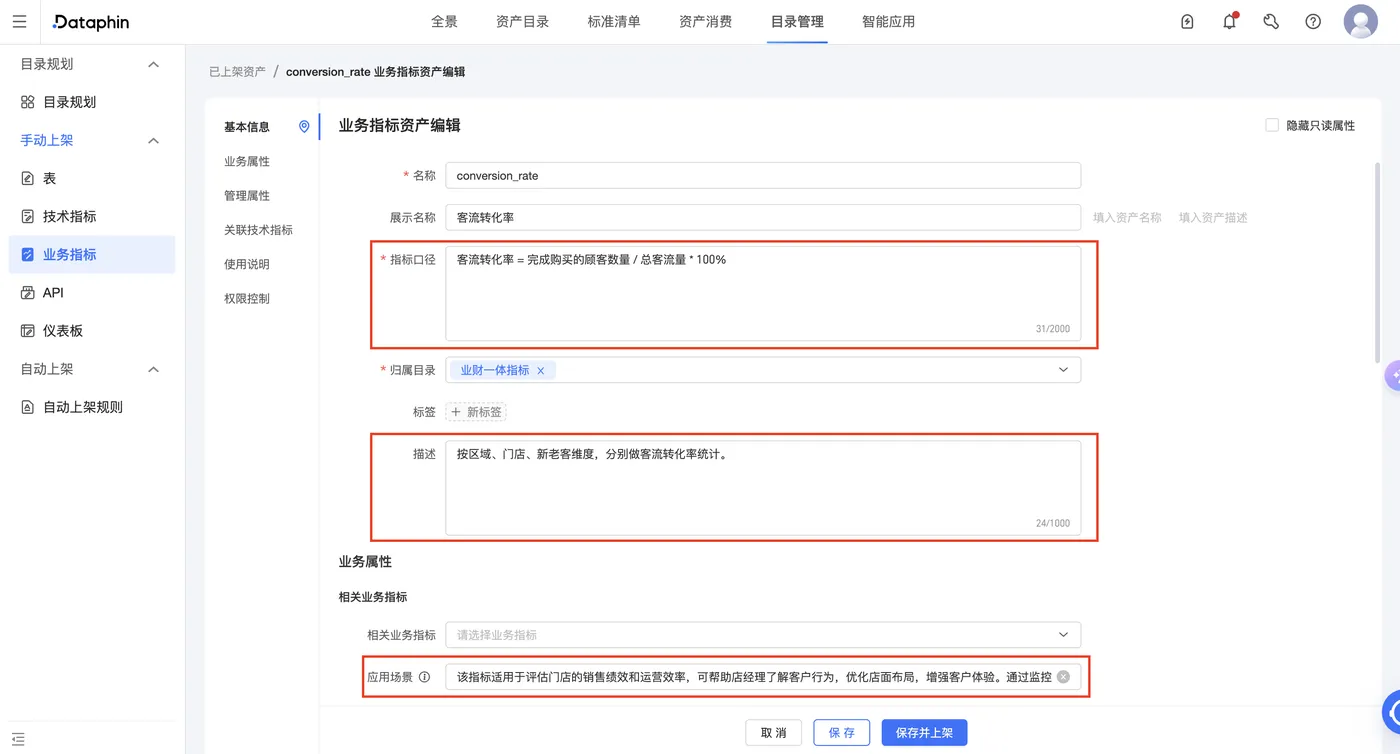Screen dimensions: 1400x754
Task: Go to 全景 top tab
Action: [x=444, y=22]
